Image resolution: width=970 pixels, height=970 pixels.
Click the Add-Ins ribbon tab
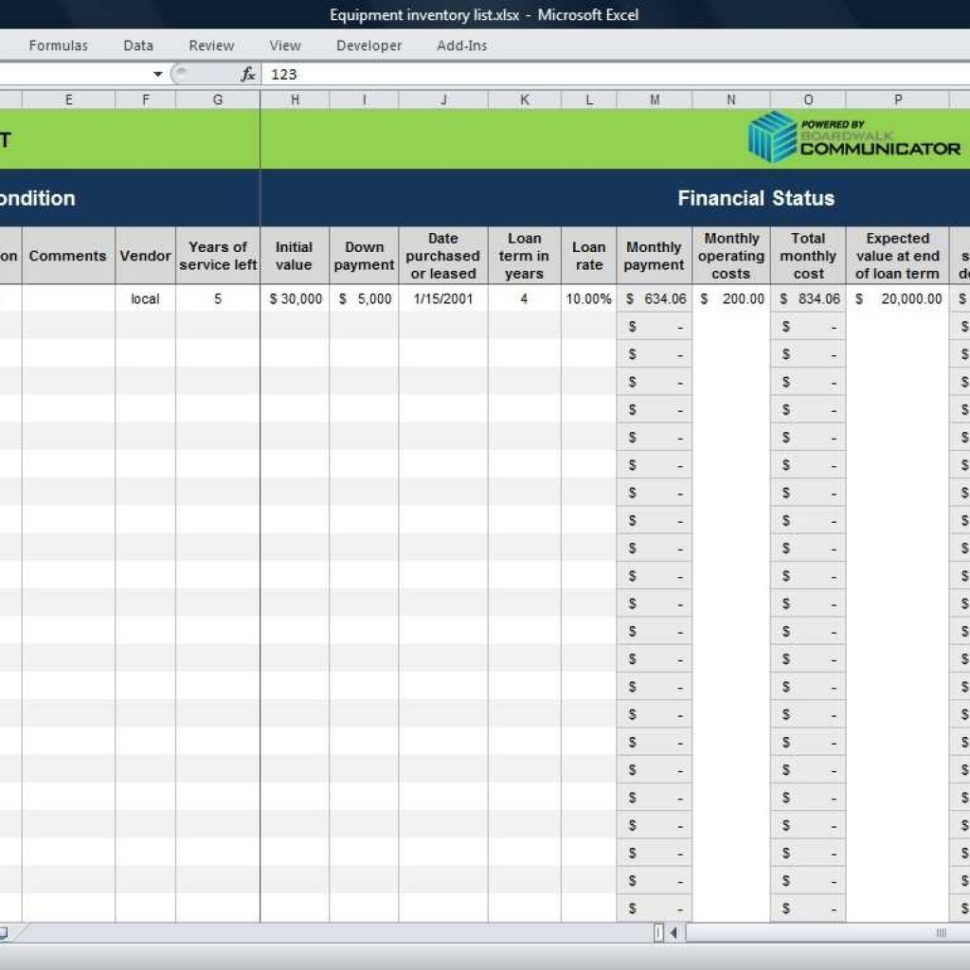coord(461,45)
